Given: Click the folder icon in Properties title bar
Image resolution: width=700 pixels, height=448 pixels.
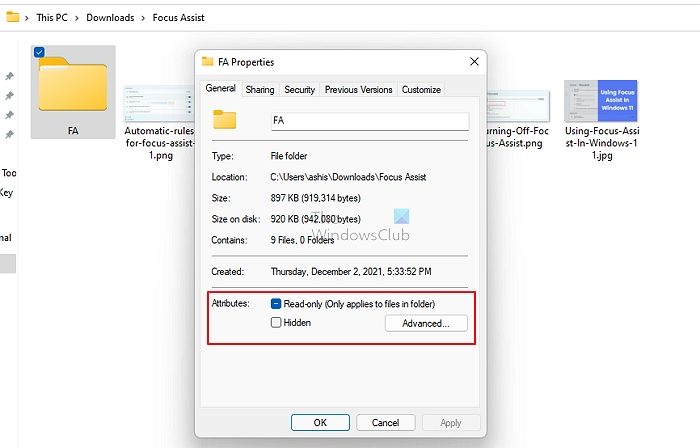Looking at the screenshot, I should 208,62.
